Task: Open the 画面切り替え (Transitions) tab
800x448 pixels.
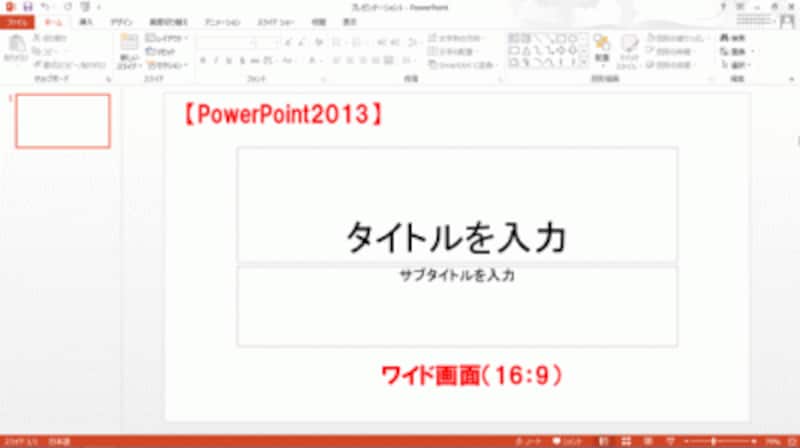Action: point(168,22)
